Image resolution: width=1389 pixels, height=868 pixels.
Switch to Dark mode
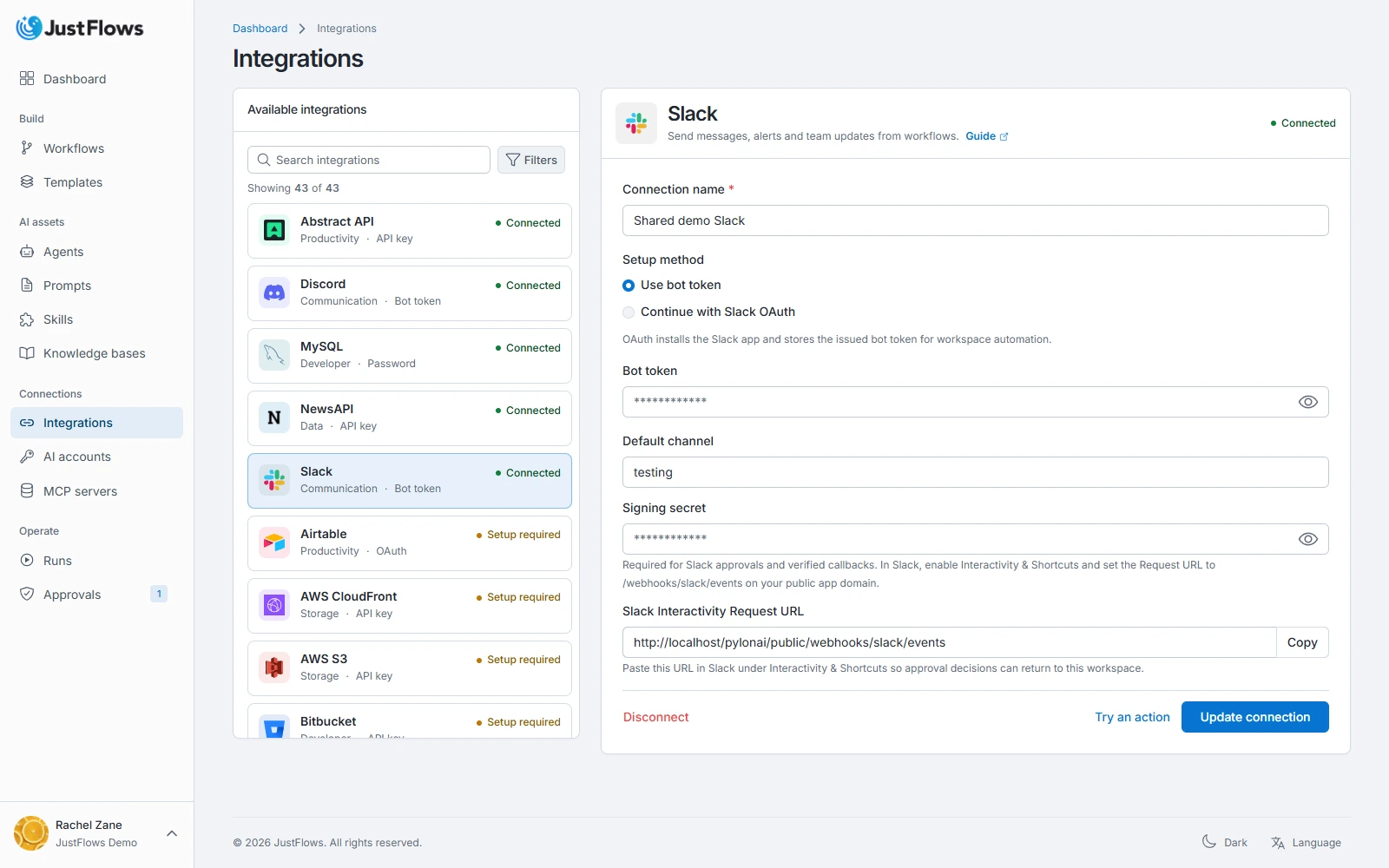click(x=1224, y=842)
